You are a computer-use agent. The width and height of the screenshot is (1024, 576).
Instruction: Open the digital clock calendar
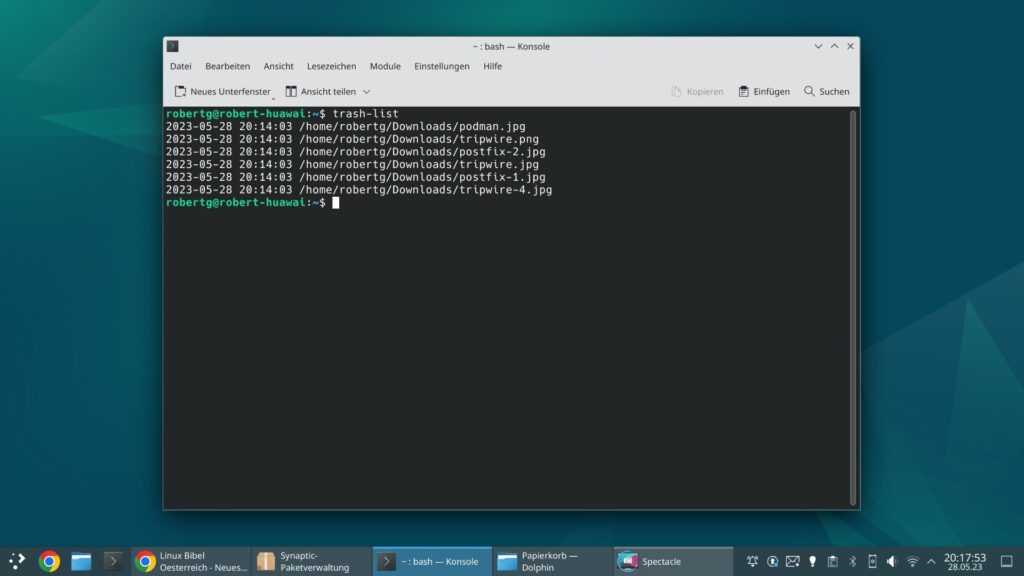click(x=965, y=562)
